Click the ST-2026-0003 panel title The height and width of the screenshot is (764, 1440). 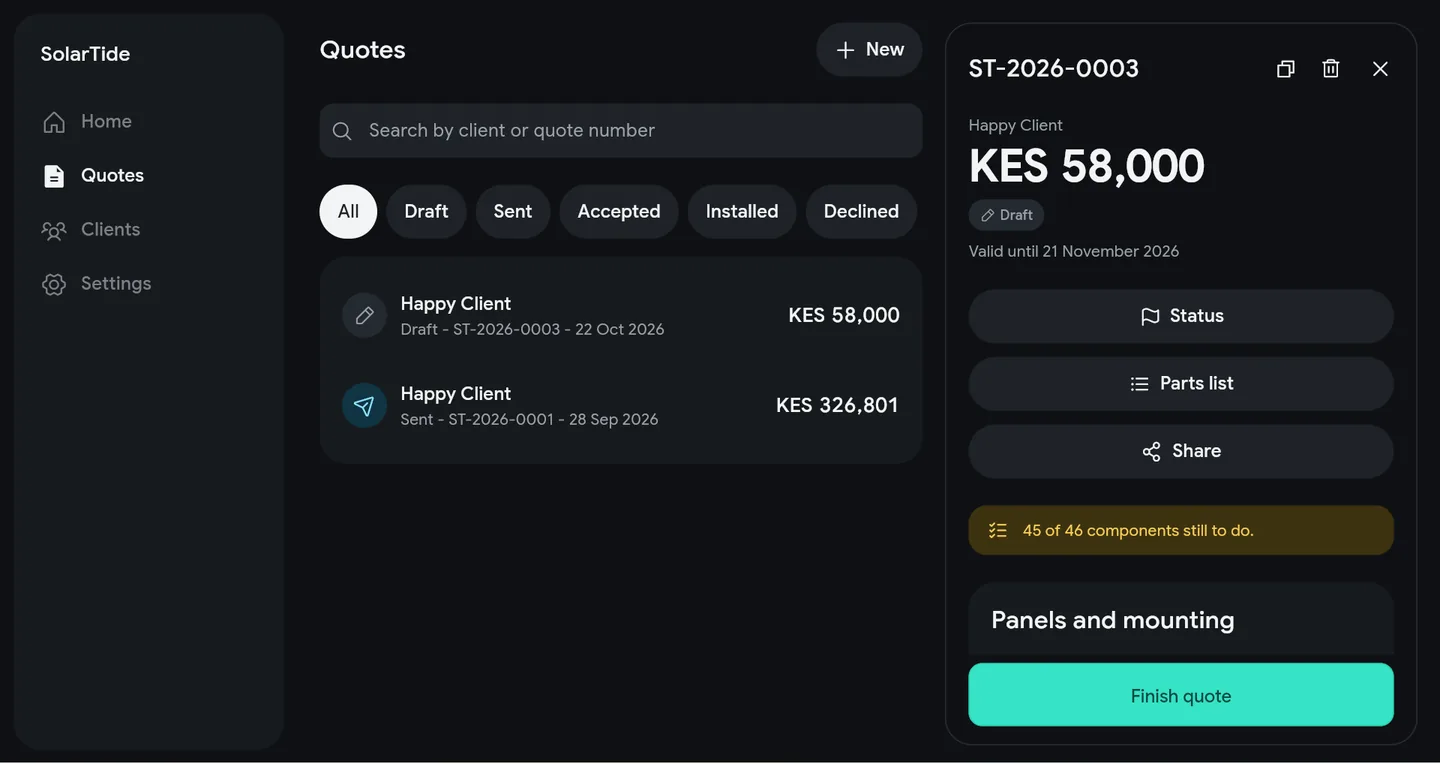point(1054,68)
